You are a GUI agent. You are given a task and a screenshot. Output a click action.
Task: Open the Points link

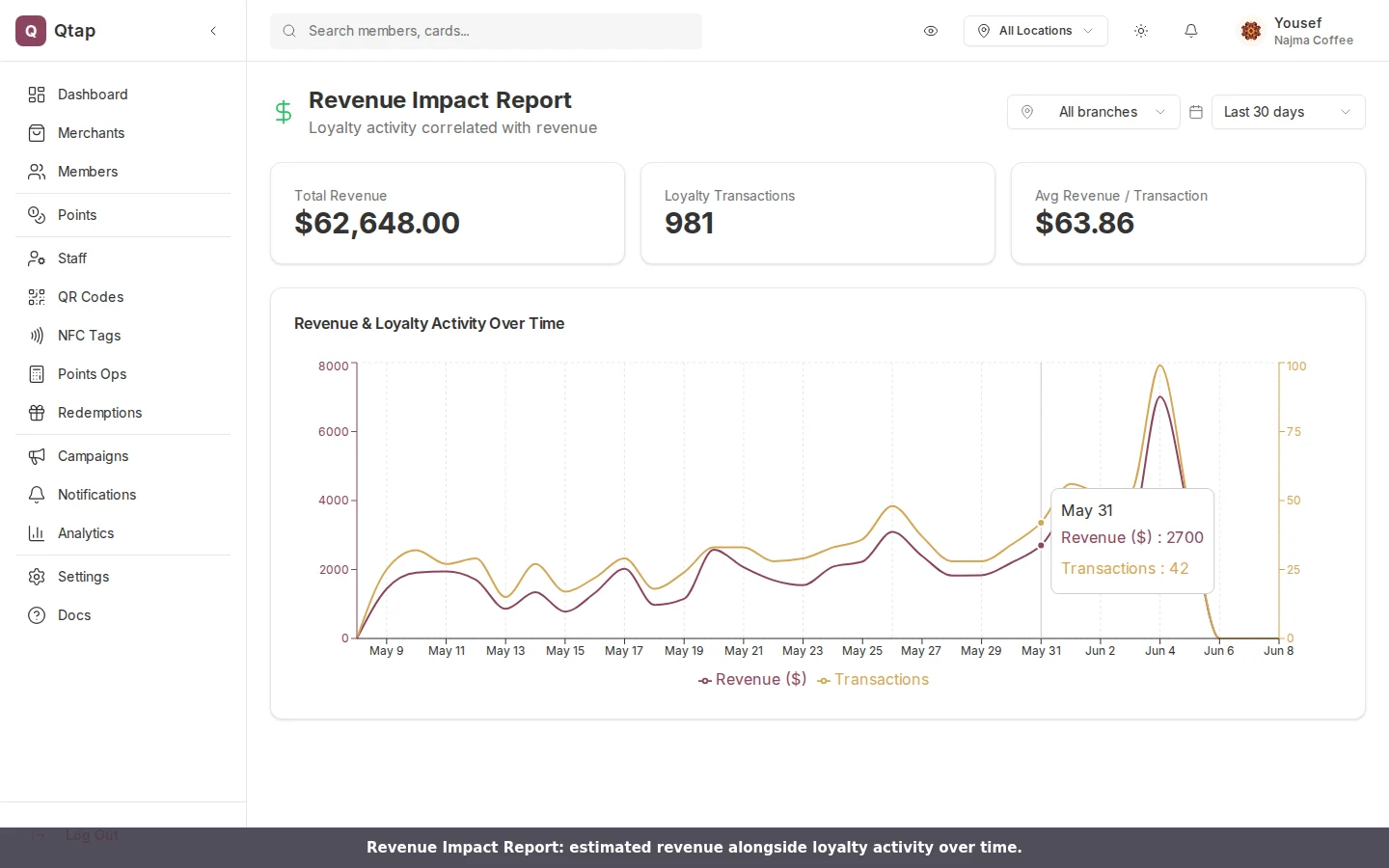(x=123, y=215)
